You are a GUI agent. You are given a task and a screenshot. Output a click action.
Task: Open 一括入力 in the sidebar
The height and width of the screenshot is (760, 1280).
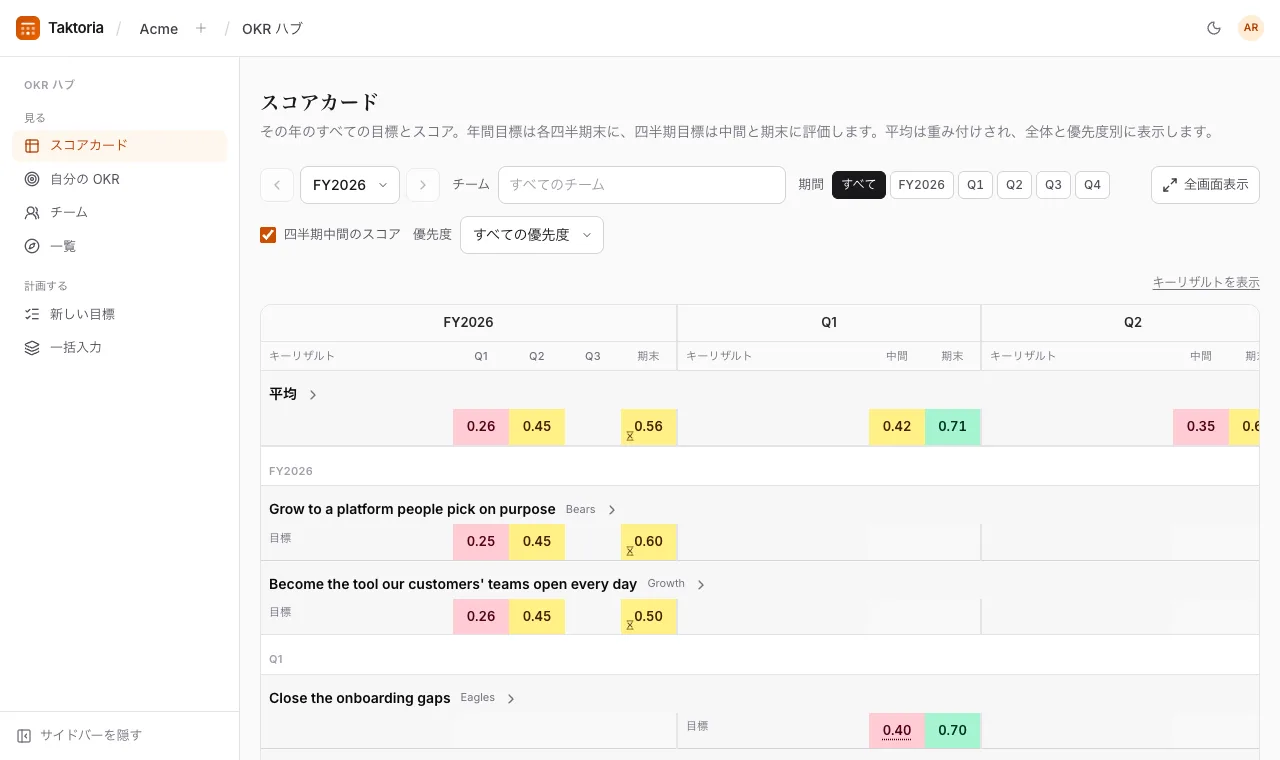coord(120,347)
